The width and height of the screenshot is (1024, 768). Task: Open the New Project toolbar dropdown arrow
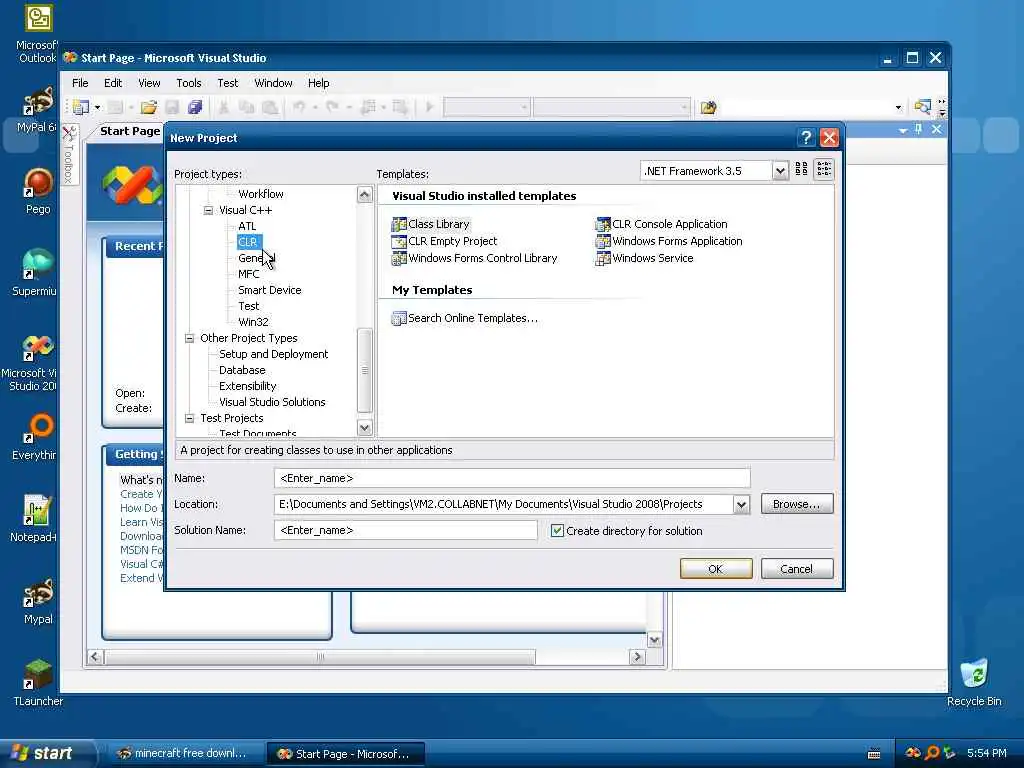pyautogui.click(x=97, y=107)
